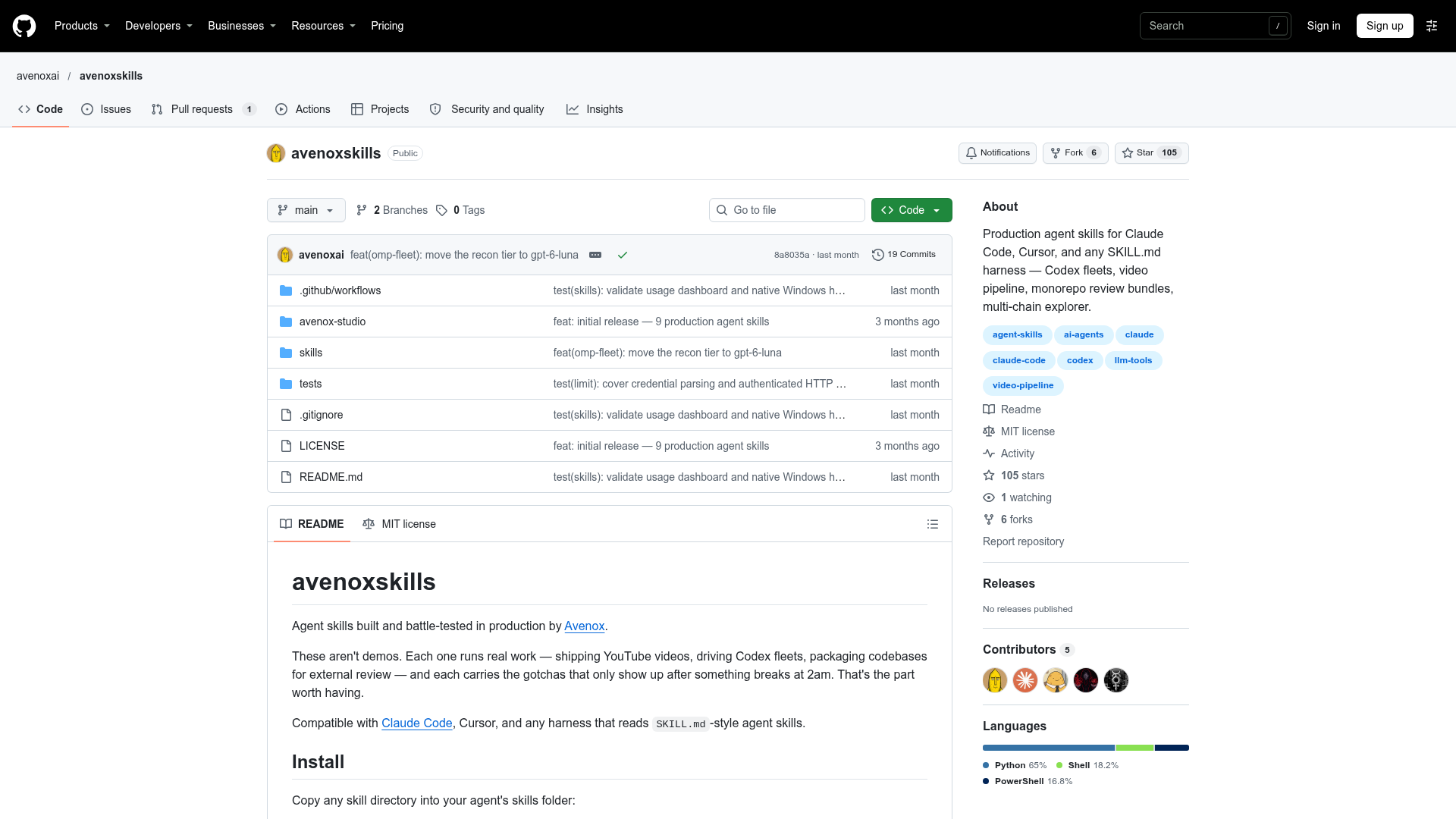Open the tests folder
The height and width of the screenshot is (819, 1456).
[310, 384]
